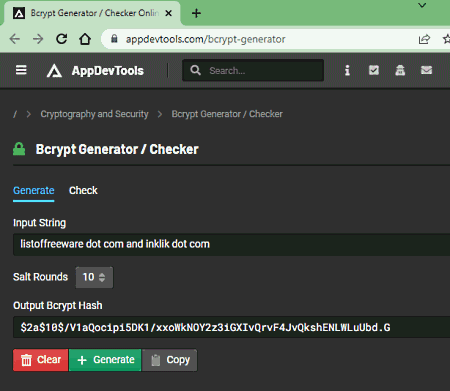Reload the page
The image size is (450, 391).
point(62,39)
